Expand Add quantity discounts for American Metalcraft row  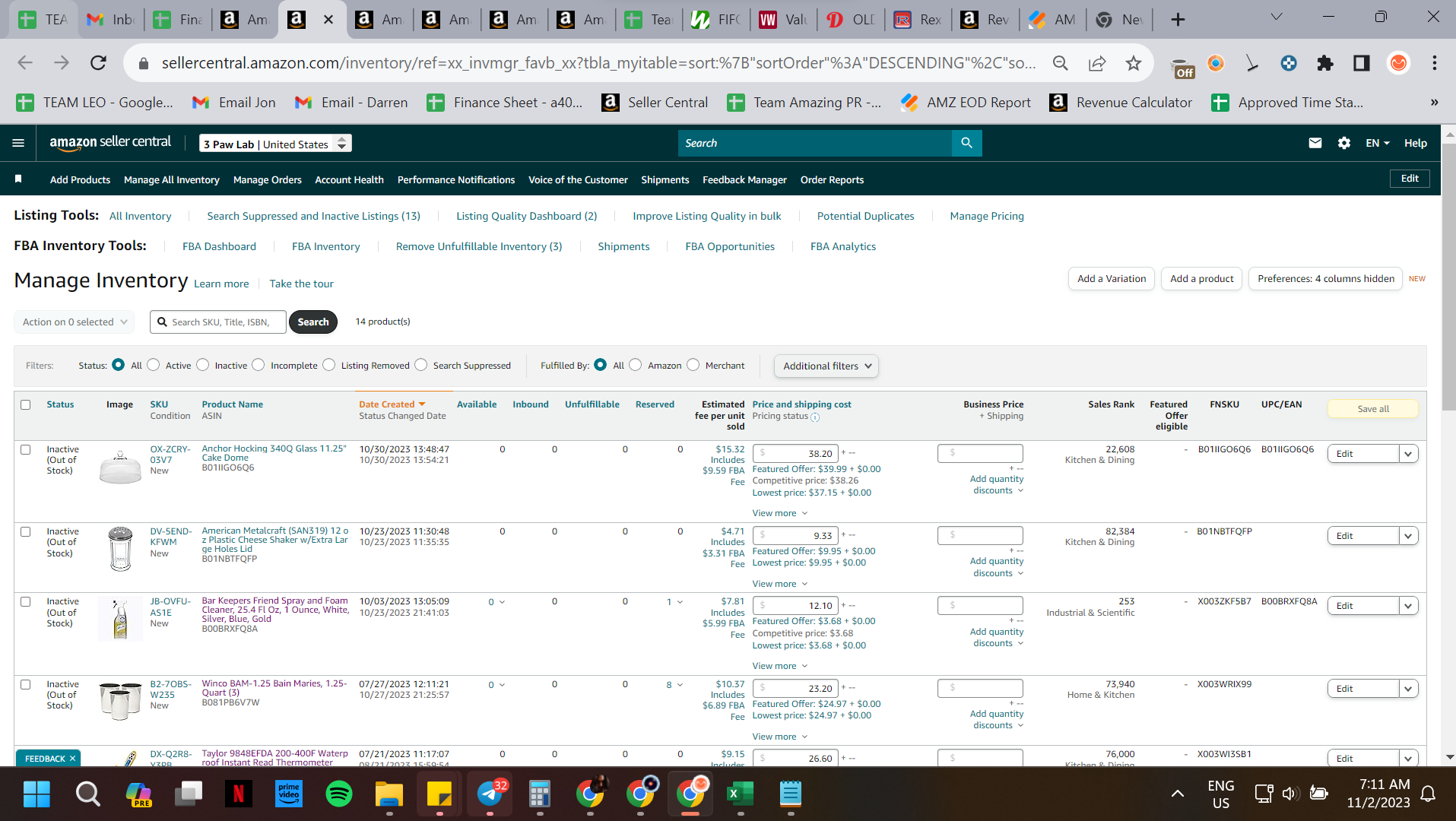coord(997,567)
